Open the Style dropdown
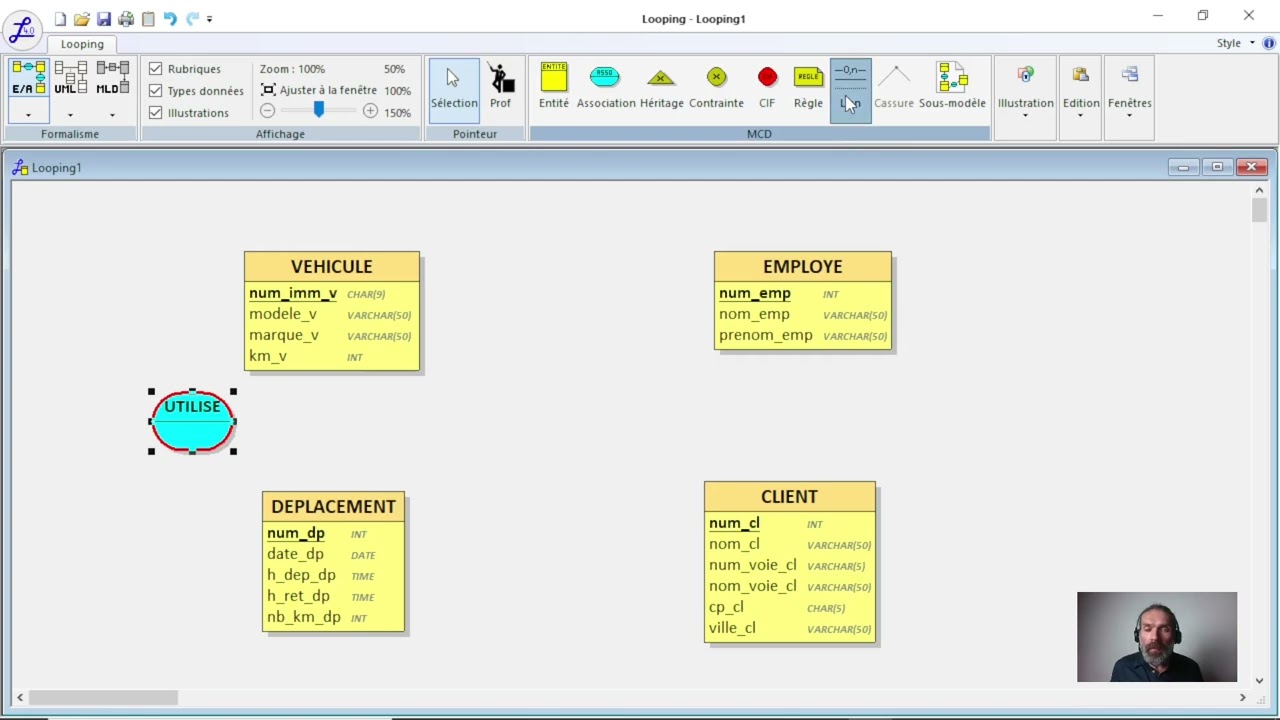 click(x=1235, y=43)
